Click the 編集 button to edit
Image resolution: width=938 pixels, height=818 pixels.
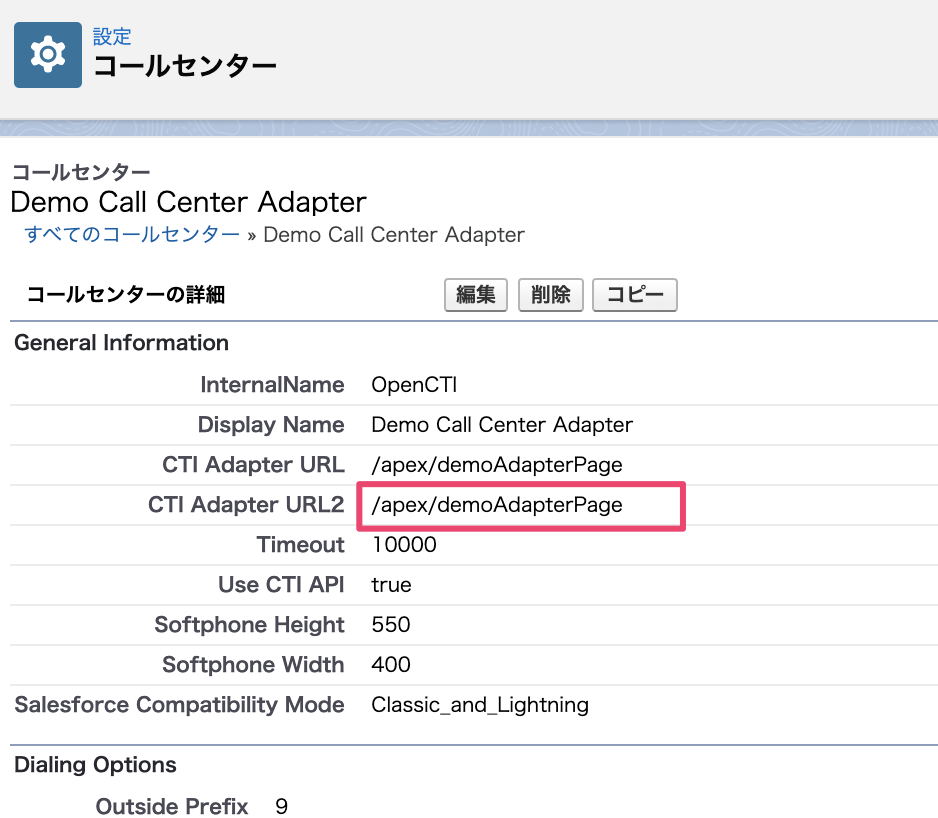point(475,294)
